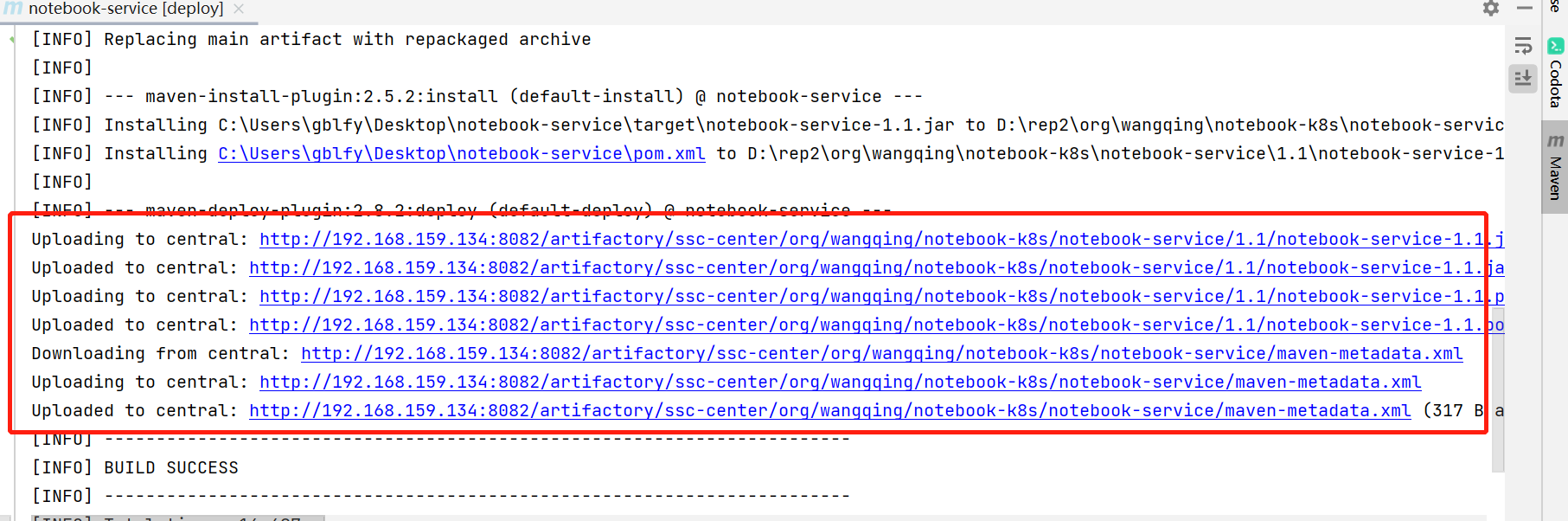Open the Uploading to central maven-metadata.xml link
Image resolution: width=1568 pixels, height=521 pixels.
[x=841, y=382]
